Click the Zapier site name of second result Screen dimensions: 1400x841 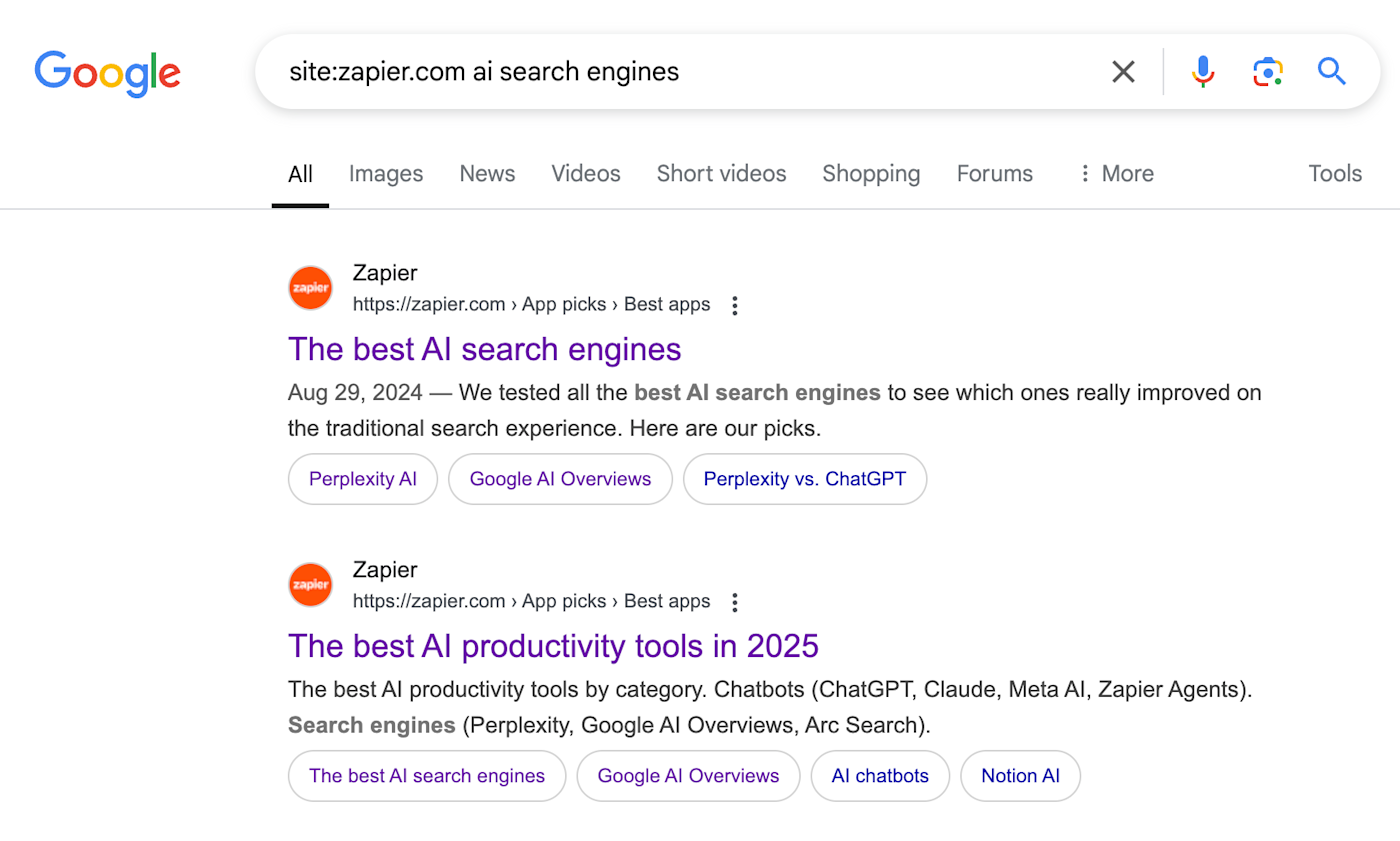click(385, 570)
